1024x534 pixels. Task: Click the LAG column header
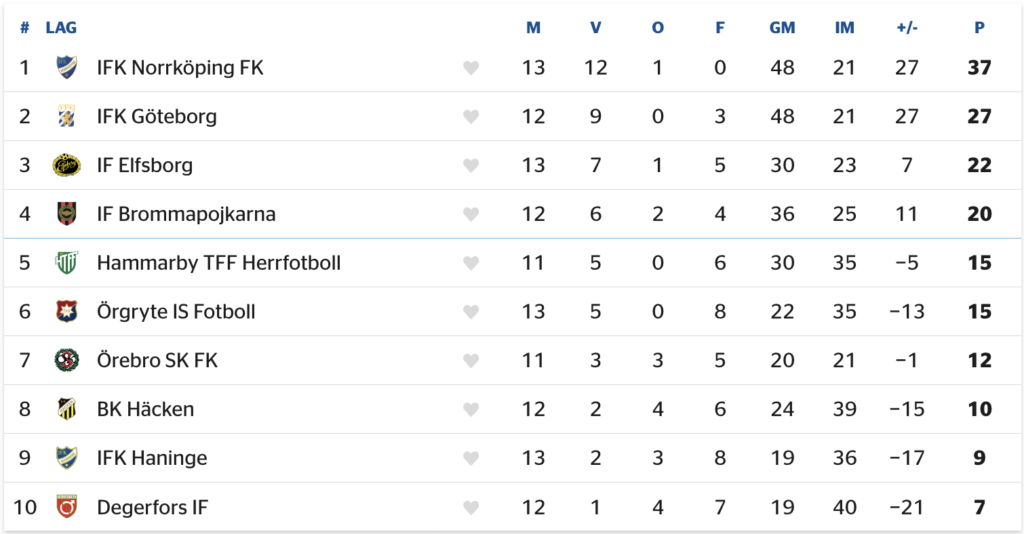(61, 28)
